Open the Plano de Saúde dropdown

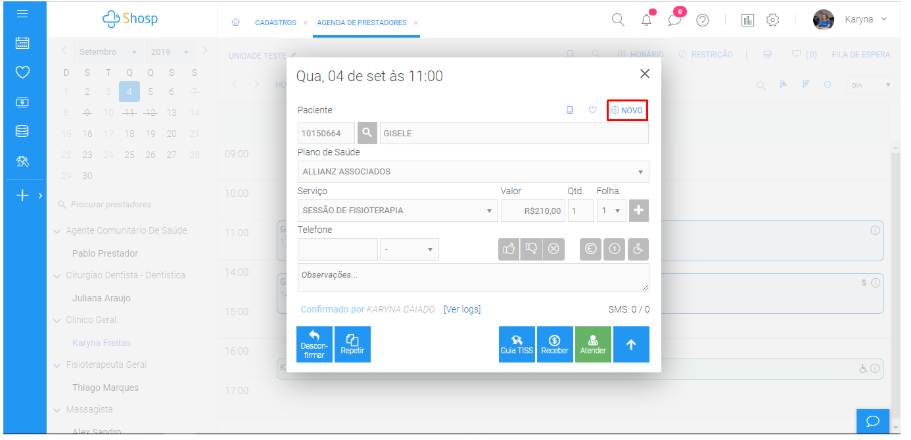[474, 171]
